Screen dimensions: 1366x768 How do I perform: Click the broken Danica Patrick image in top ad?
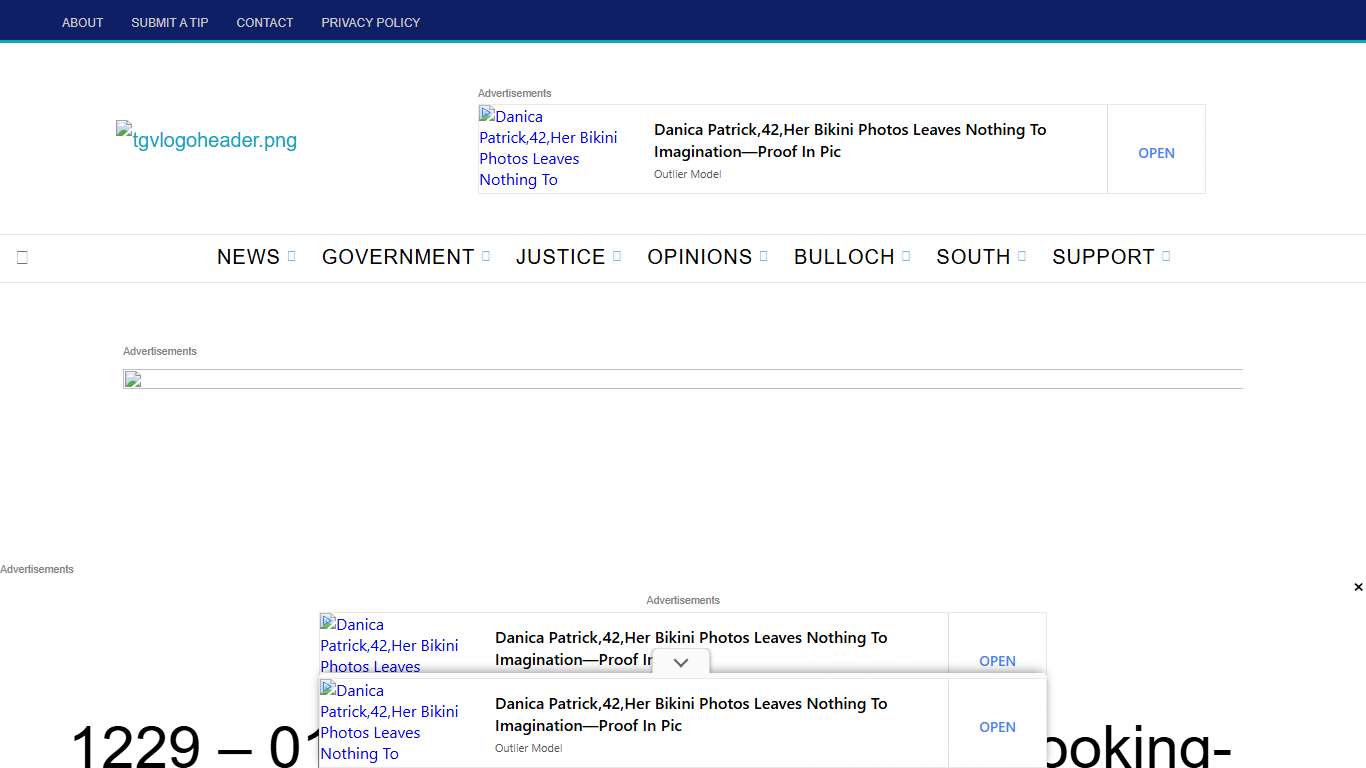coord(549,148)
